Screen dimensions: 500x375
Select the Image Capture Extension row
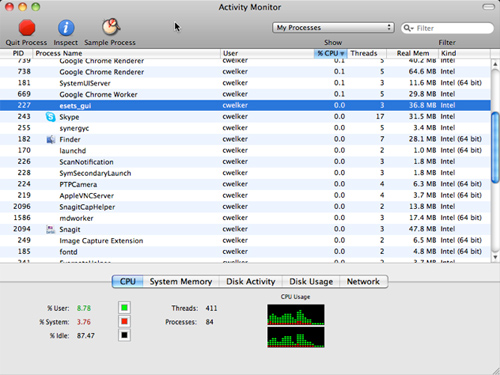point(245,240)
